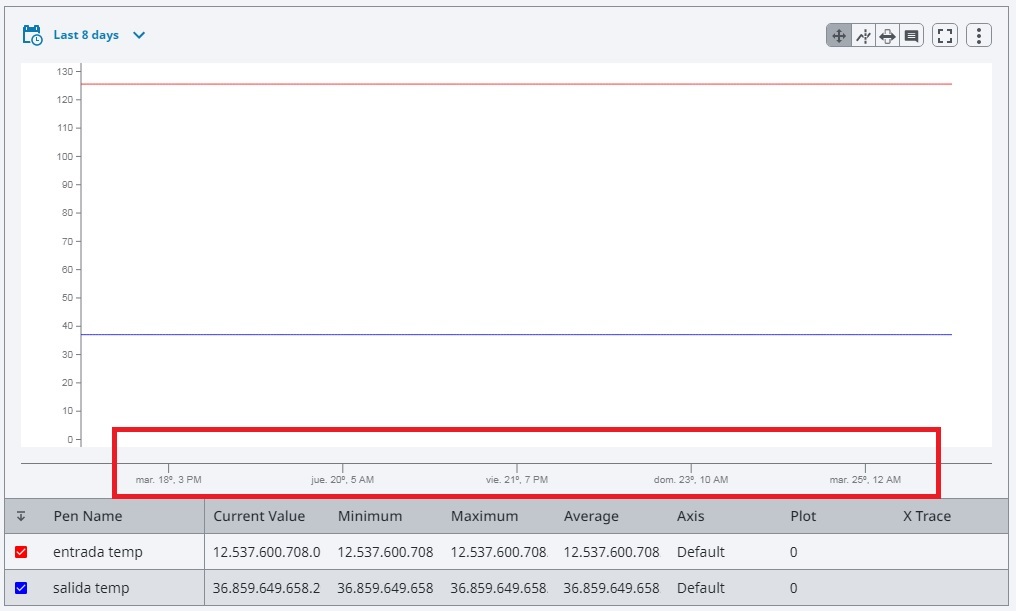Click current value 12.537.600.708.0
1016x611 pixels.
click(267, 552)
